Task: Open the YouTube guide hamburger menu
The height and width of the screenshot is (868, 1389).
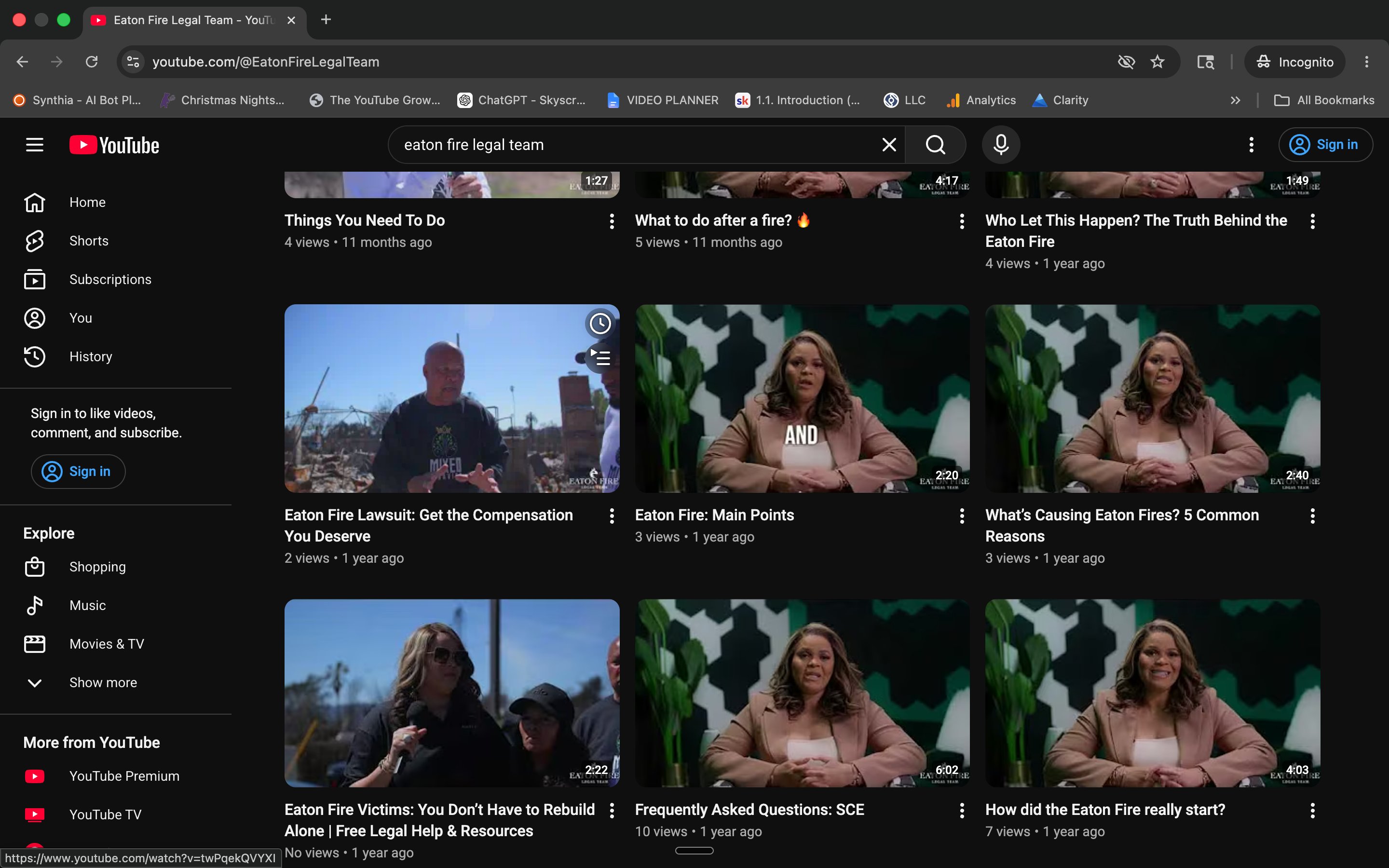Action: pos(34,145)
